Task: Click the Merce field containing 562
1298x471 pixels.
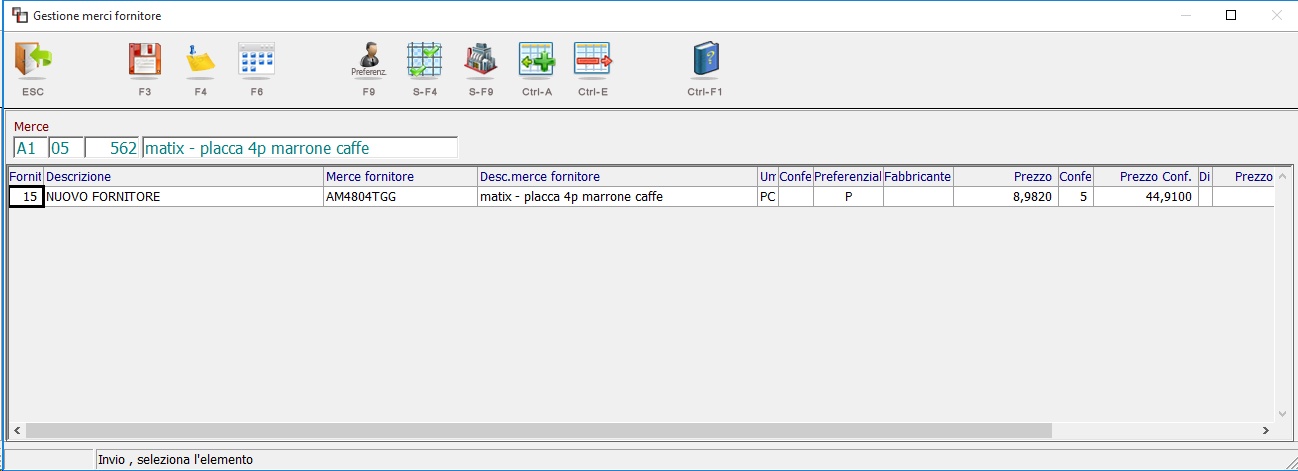Action: [x=113, y=148]
